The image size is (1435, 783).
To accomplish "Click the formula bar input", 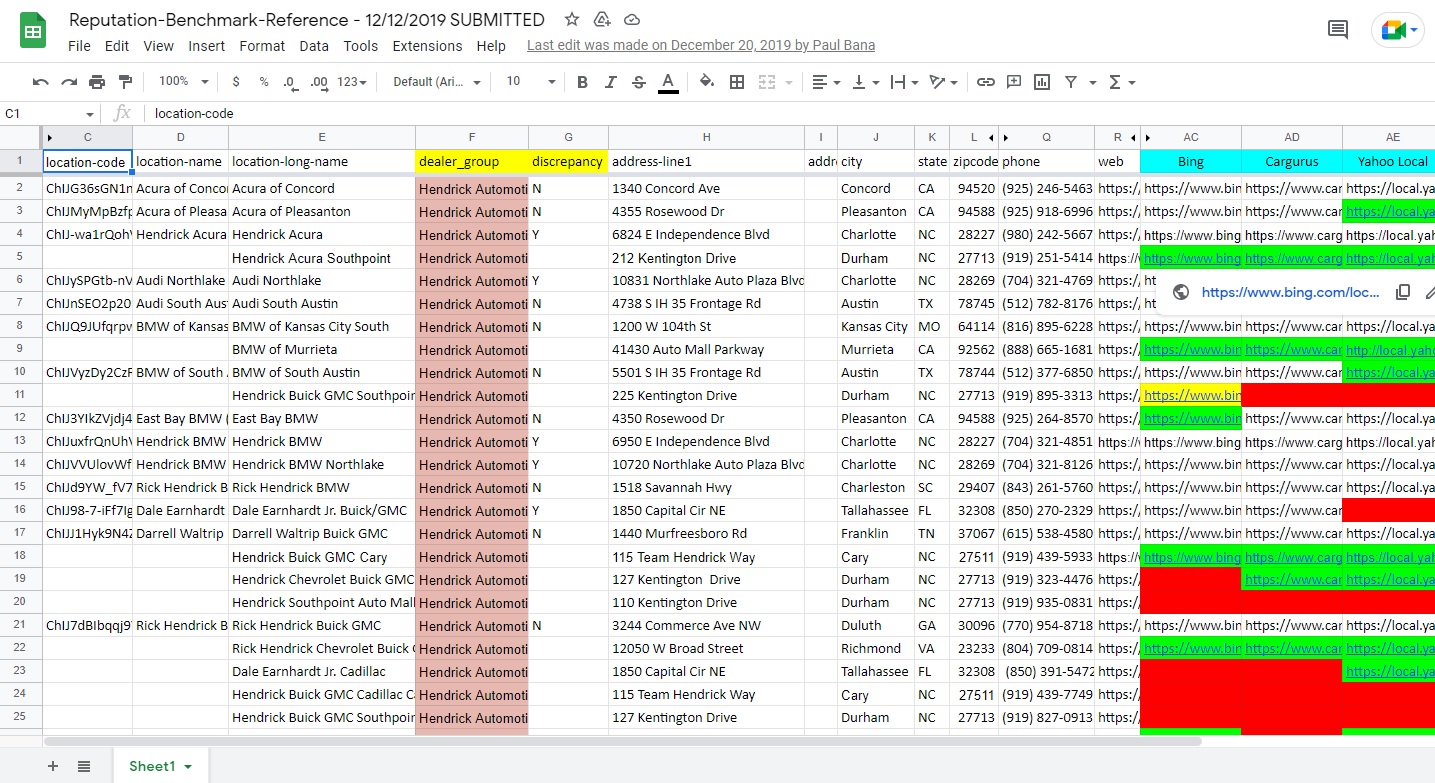I will [790, 114].
